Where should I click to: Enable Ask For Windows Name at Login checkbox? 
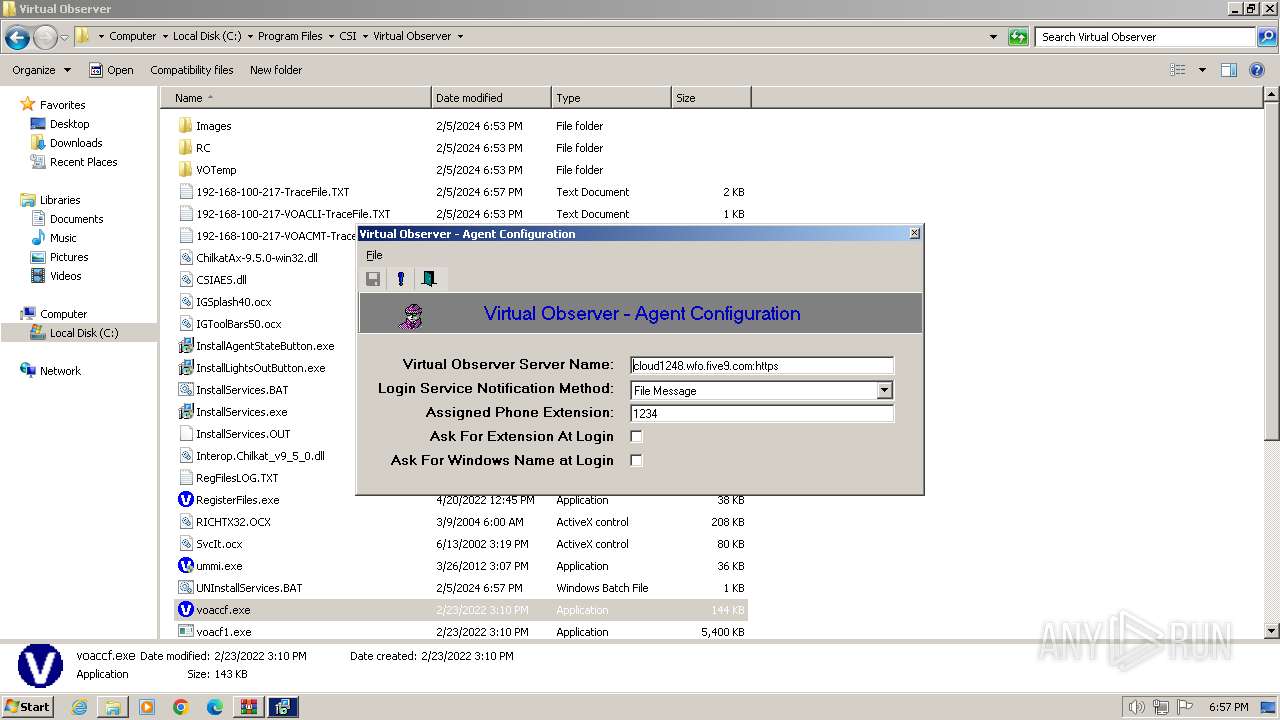click(636, 461)
